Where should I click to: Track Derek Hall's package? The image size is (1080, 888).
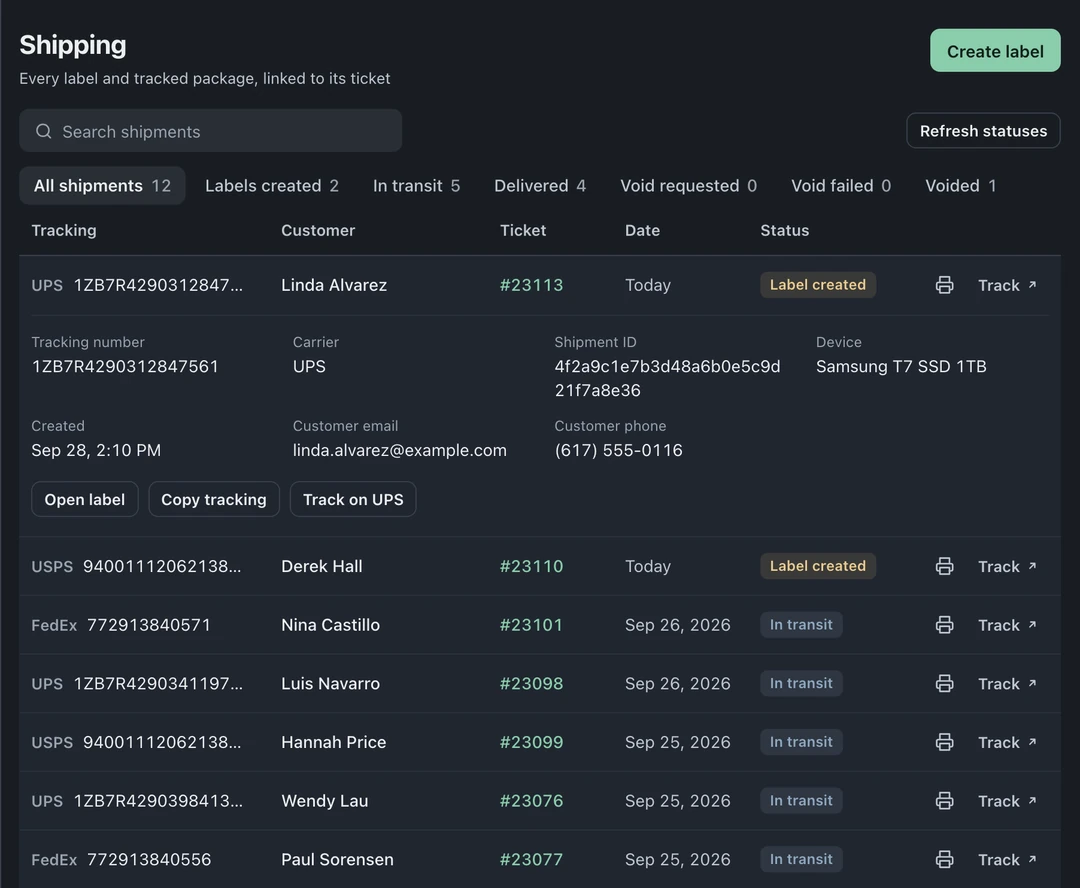coord(1007,566)
